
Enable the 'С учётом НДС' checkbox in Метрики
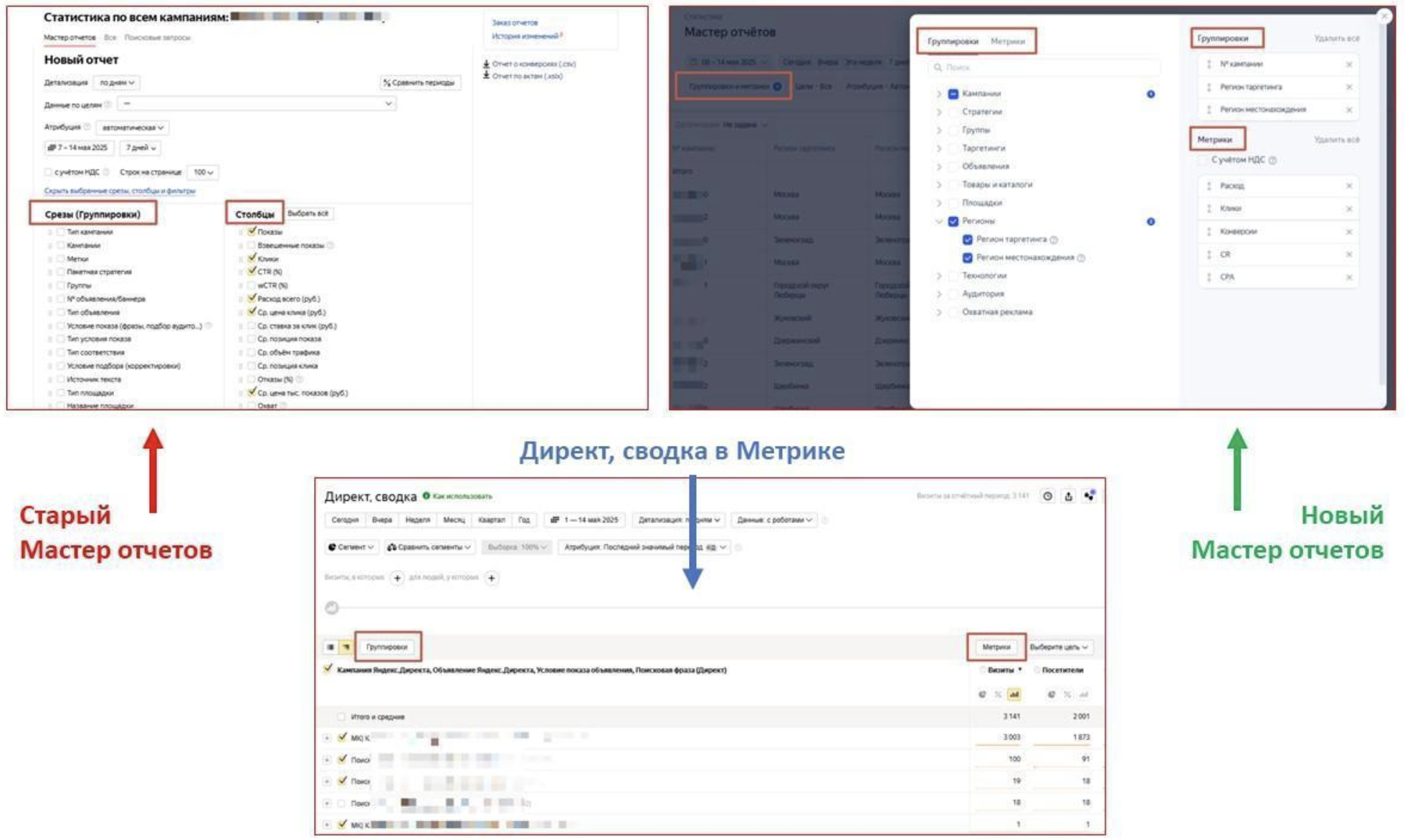coord(1204,160)
